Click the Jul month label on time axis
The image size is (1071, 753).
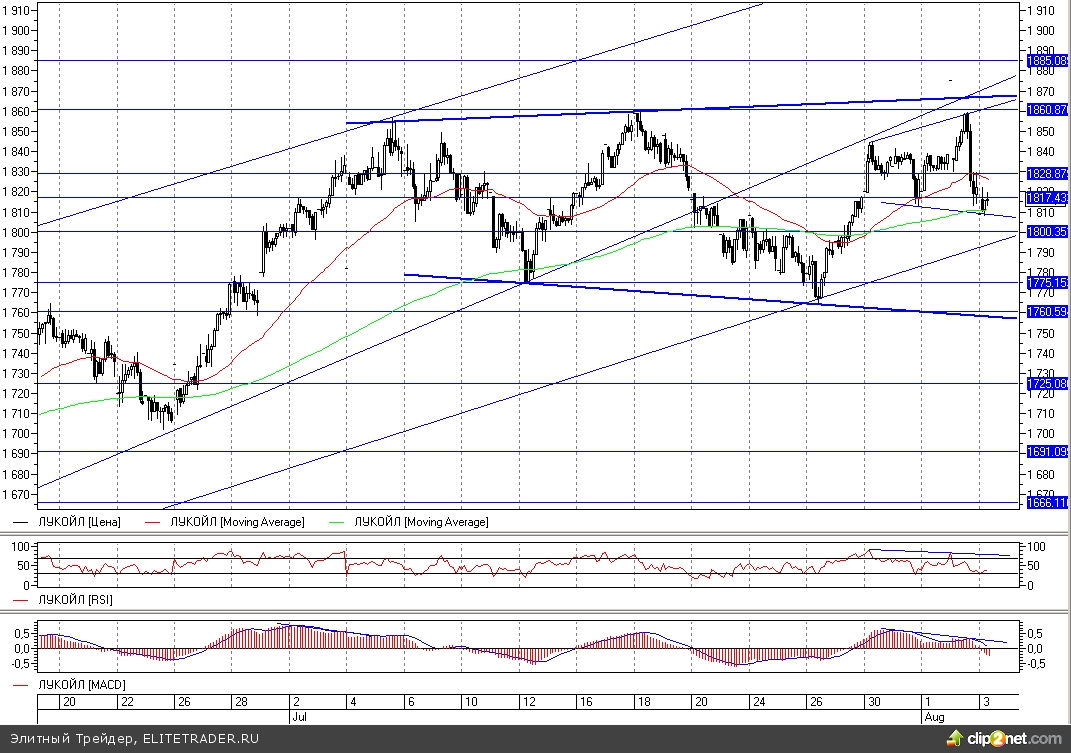298,717
